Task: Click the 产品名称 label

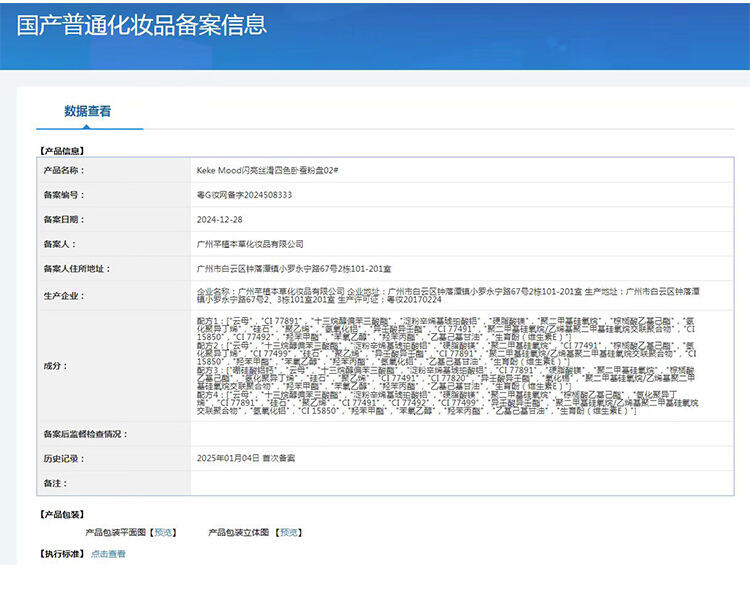Action: (x=64, y=170)
